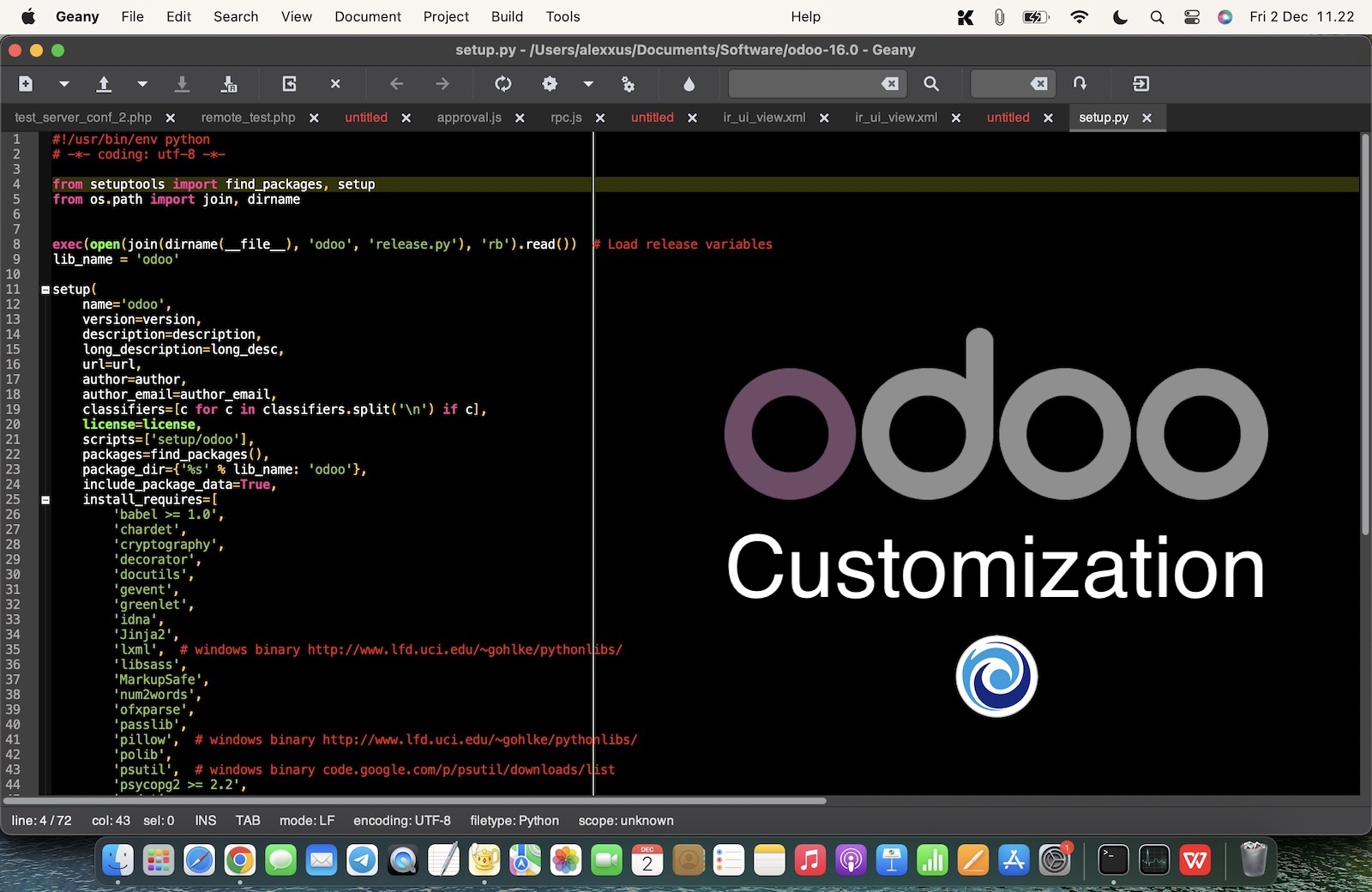This screenshot has height=892, width=1372.
Task: Open Control Center in menu bar
Action: pyautogui.click(x=1191, y=16)
